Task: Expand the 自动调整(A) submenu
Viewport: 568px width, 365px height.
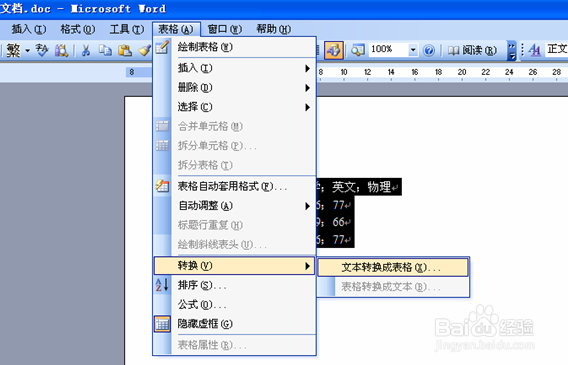Action: pos(234,206)
